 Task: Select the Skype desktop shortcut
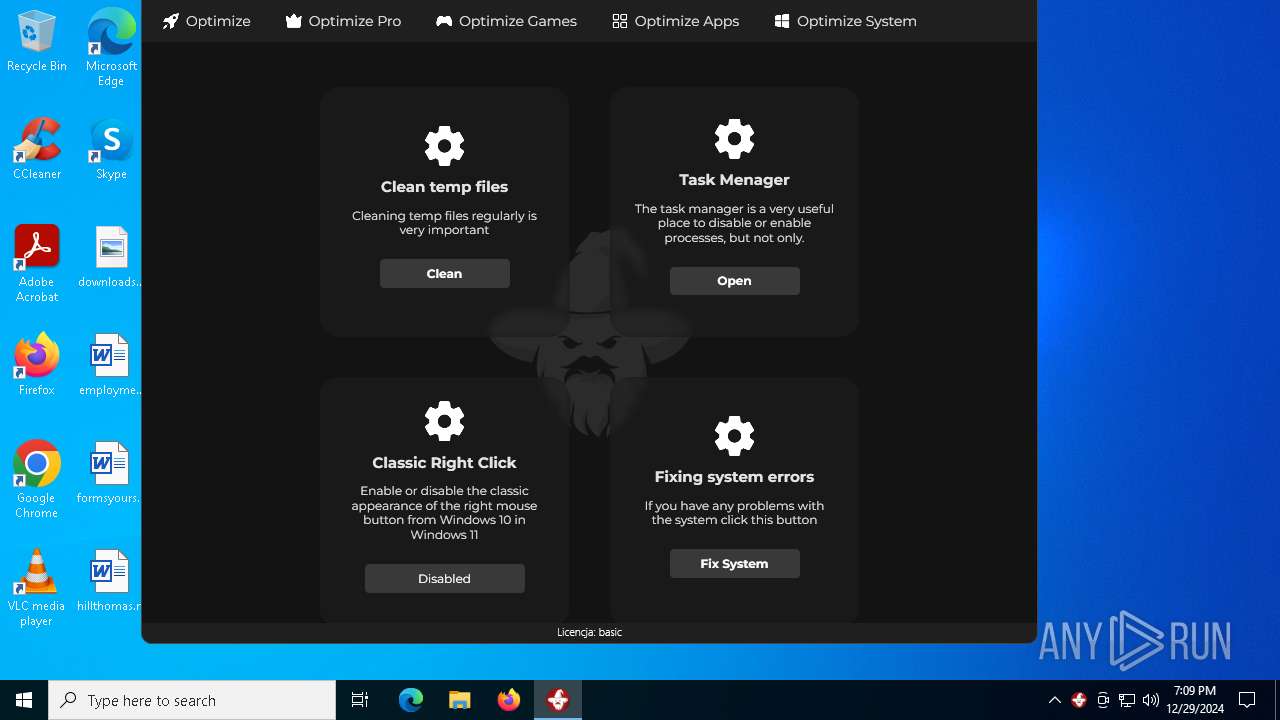[111, 149]
